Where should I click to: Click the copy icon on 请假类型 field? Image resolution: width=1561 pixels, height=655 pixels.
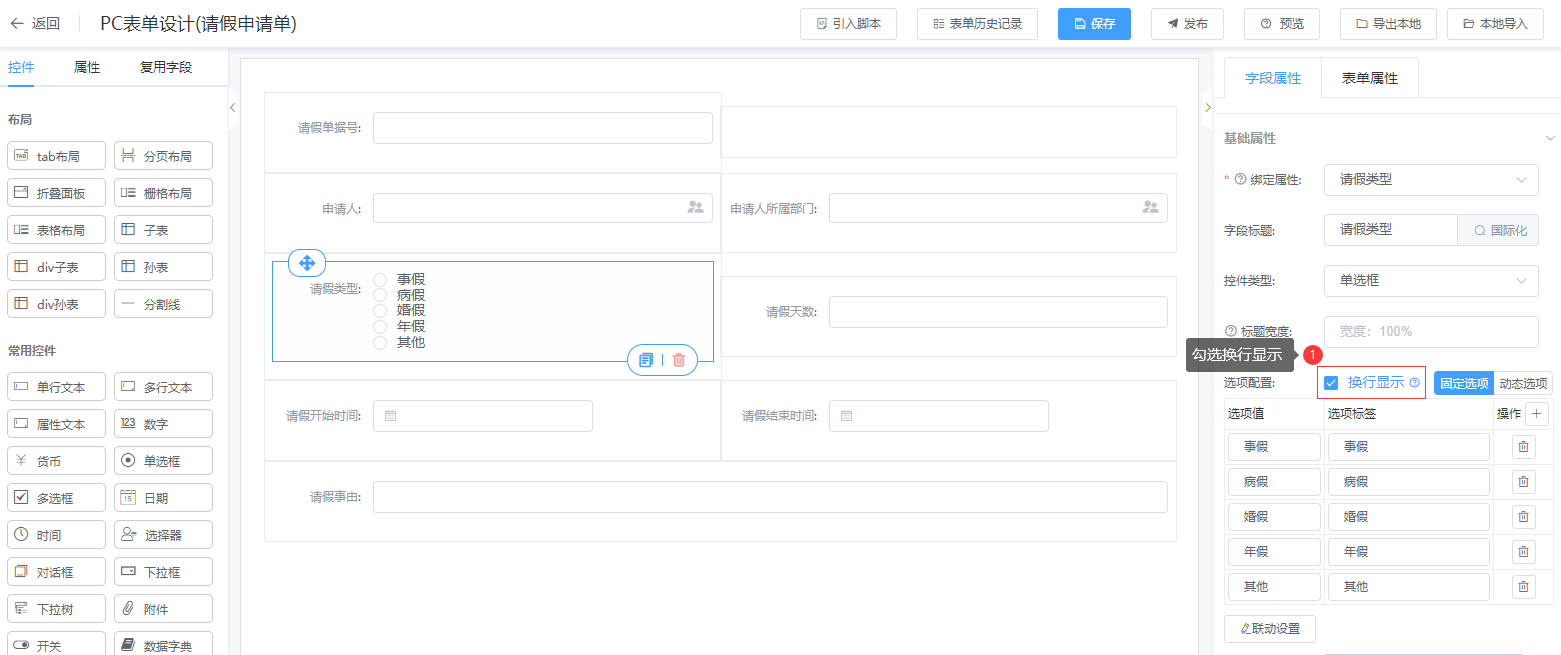[x=646, y=360]
